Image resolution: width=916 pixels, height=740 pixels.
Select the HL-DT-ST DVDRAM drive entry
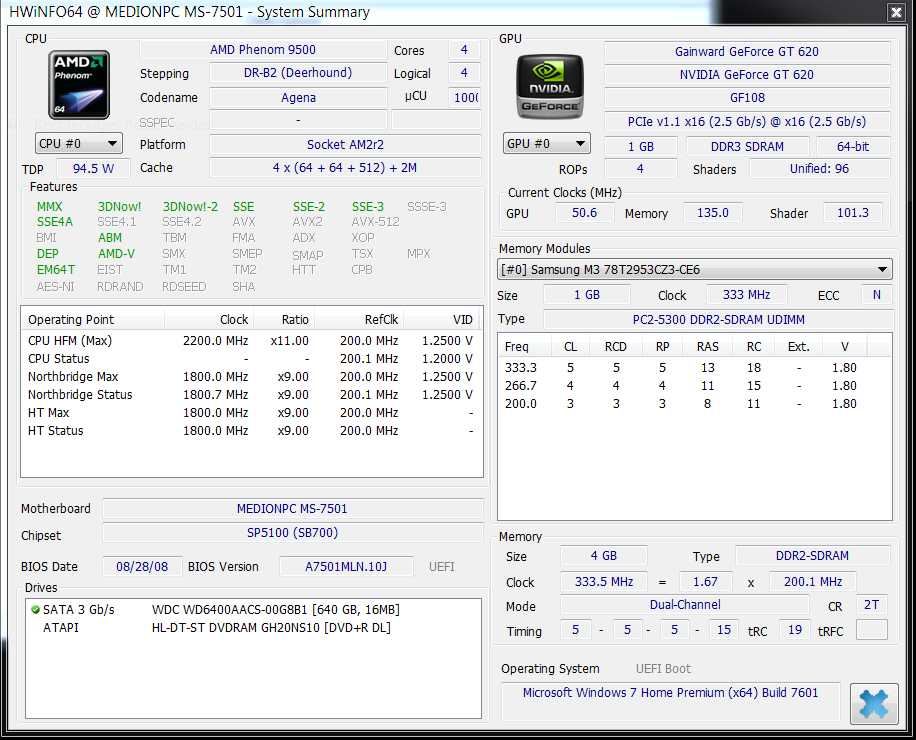click(252, 628)
